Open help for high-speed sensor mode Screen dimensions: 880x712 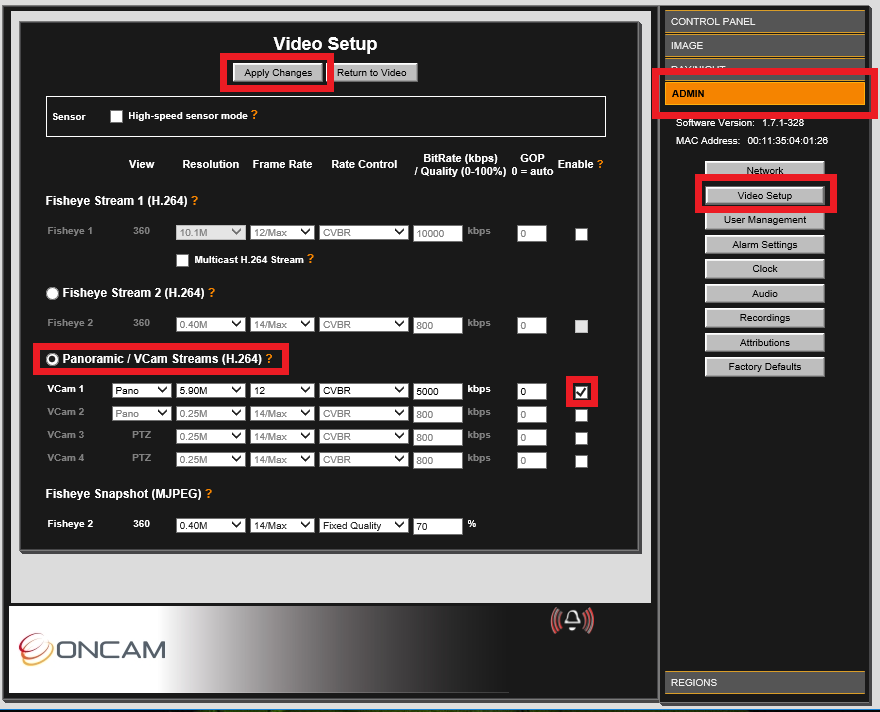coord(254,114)
